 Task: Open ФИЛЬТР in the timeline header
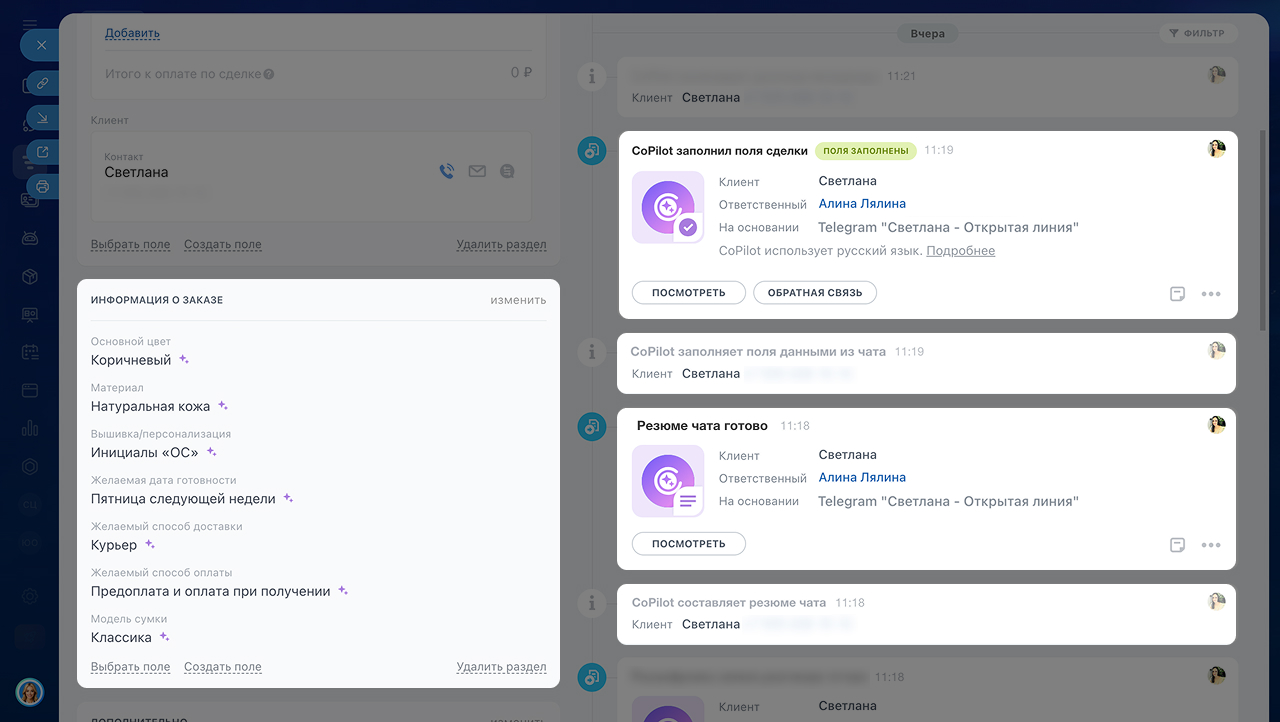click(1198, 33)
